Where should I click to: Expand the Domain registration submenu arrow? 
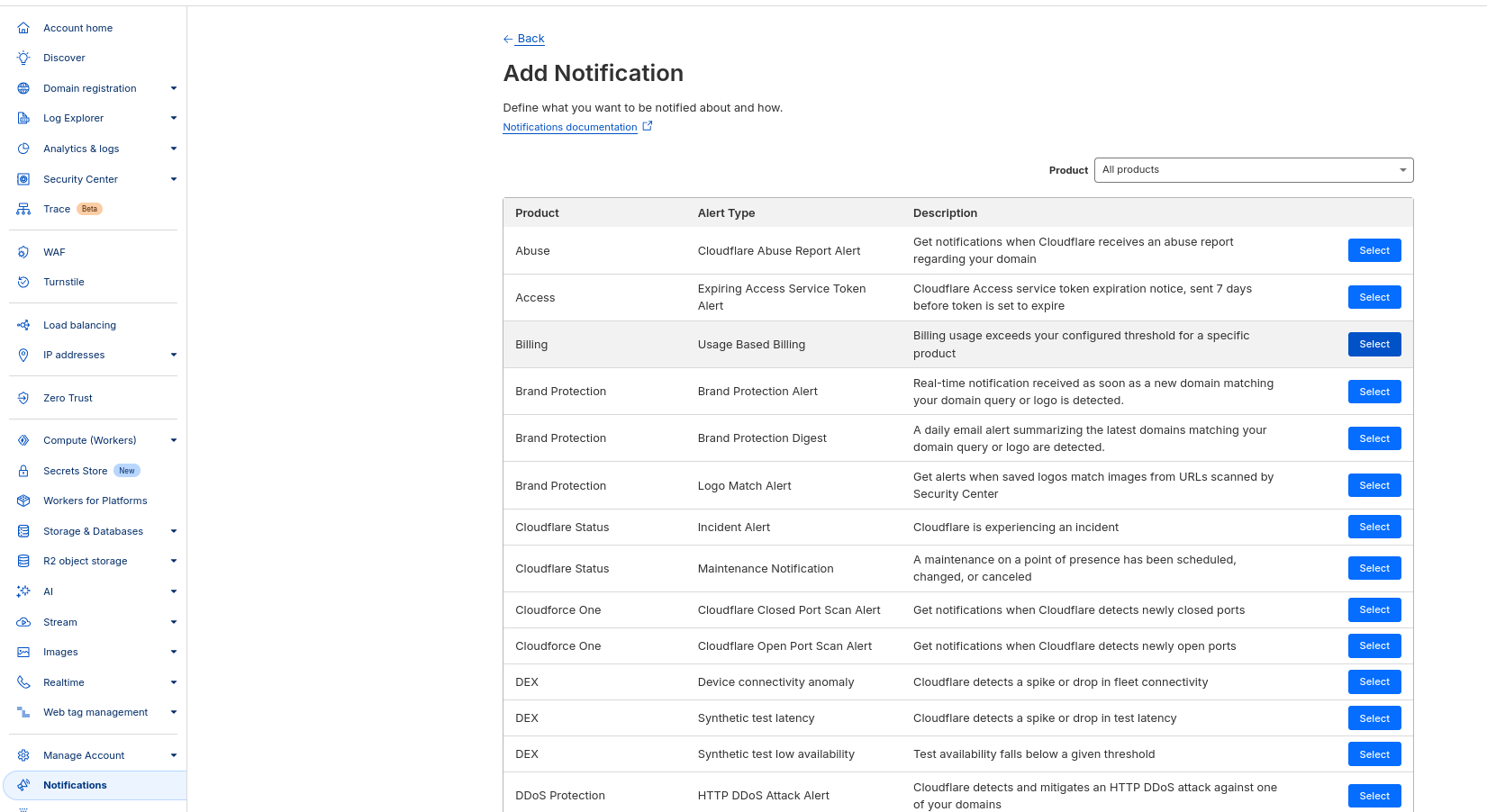174,88
